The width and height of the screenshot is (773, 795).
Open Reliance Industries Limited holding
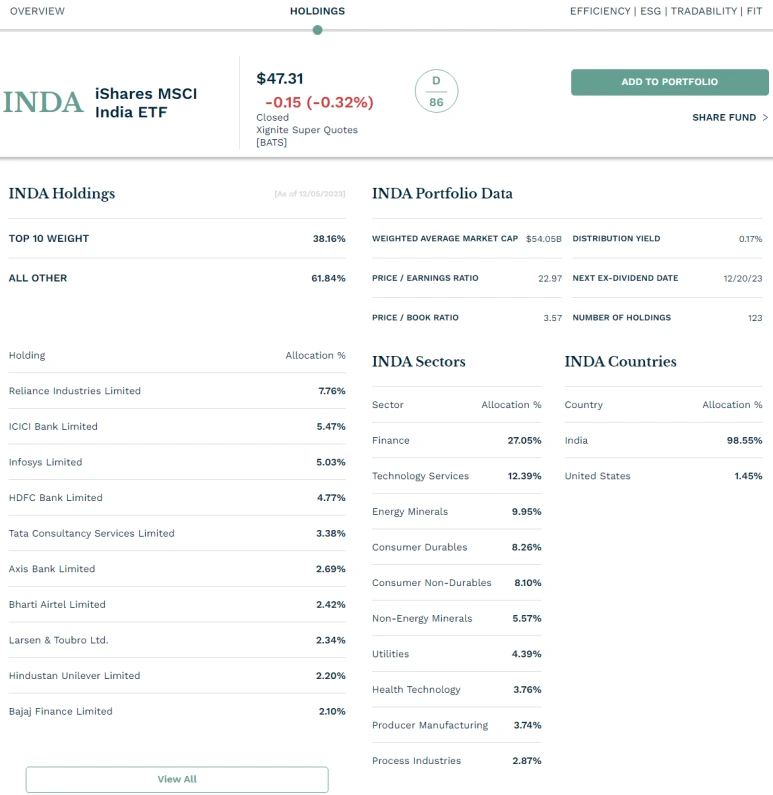177,391
